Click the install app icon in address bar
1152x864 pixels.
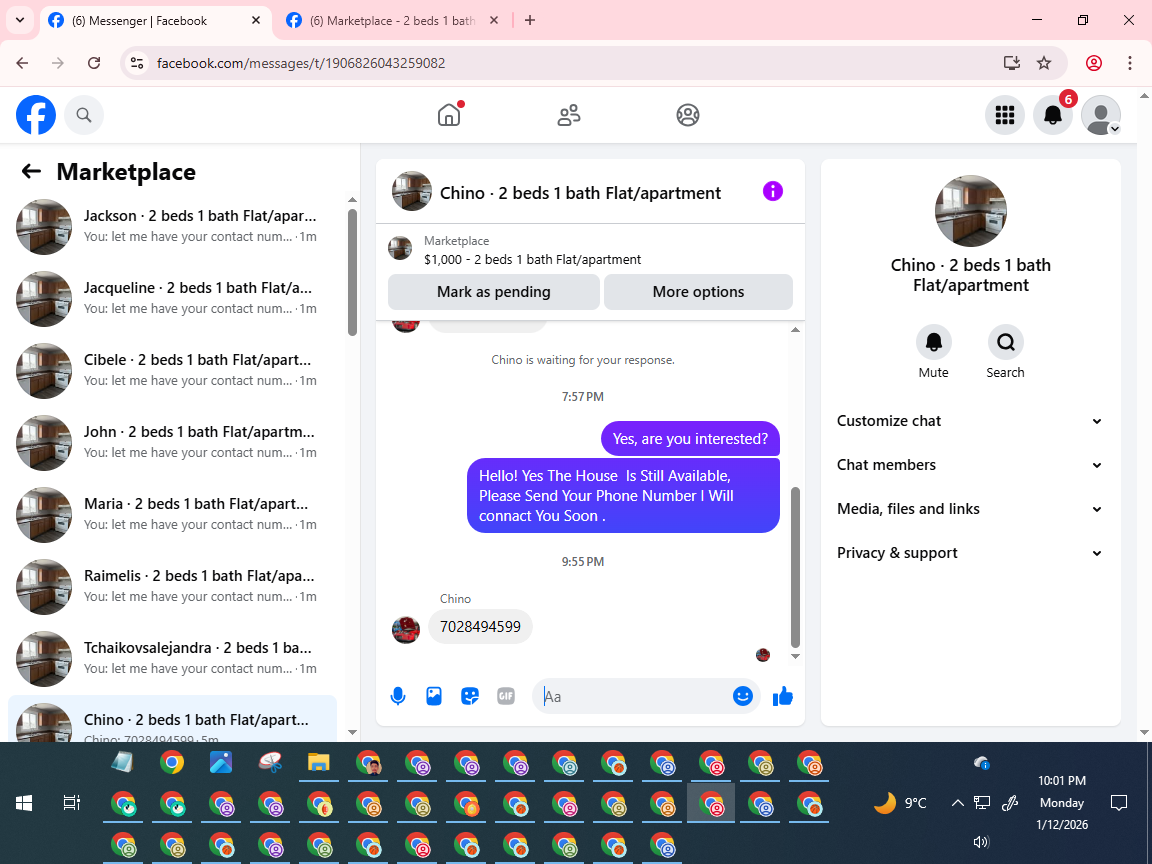1012,63
